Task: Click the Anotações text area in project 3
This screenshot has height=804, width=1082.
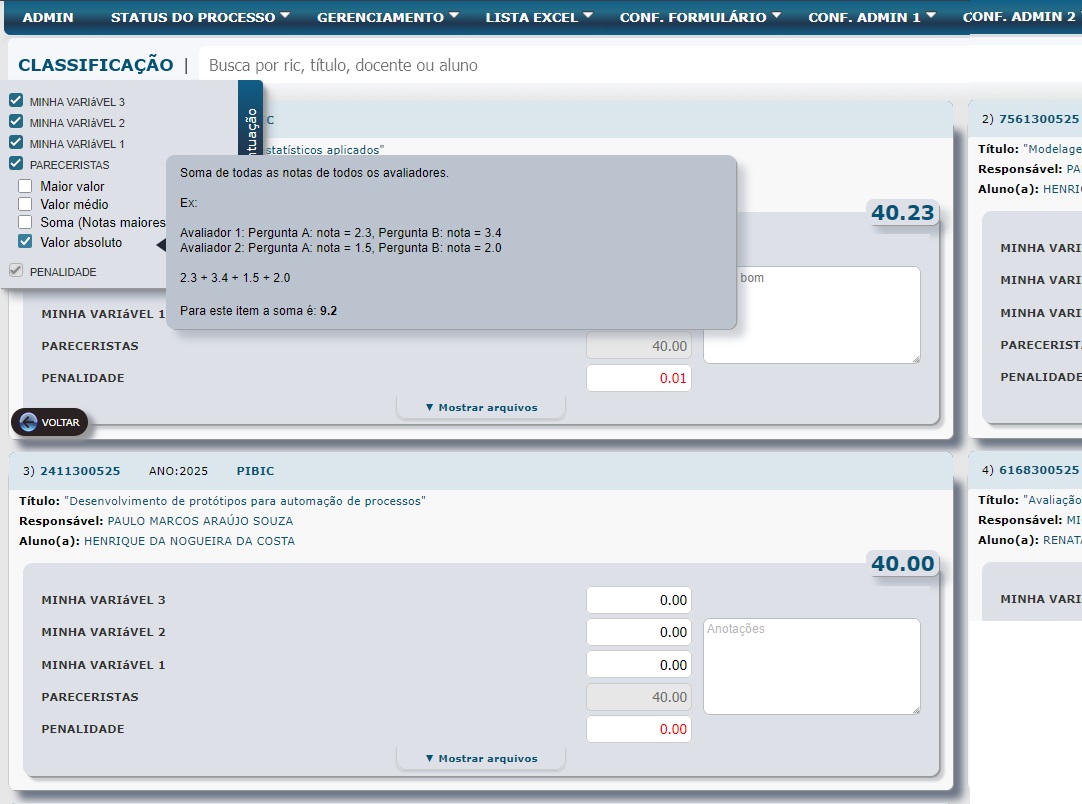Action: pyautogui.click(x=811, y=666)
